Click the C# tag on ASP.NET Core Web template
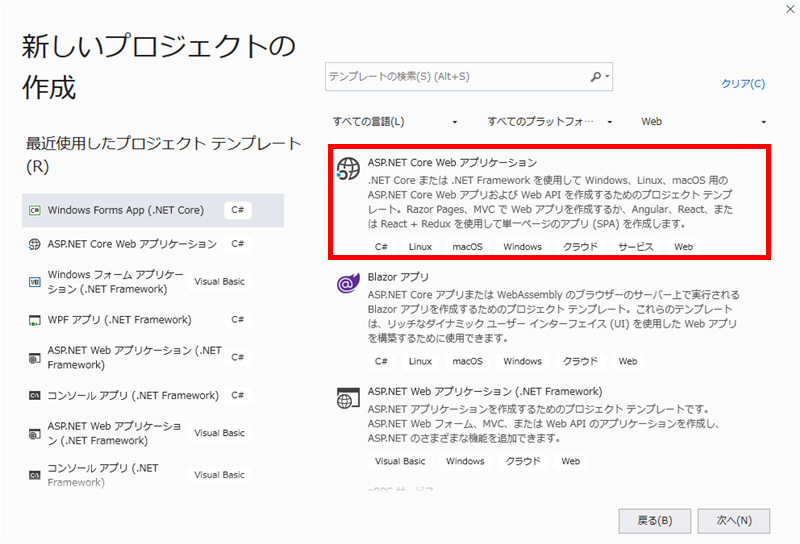The height and width of the screenshot is (544, 800). 381,246
